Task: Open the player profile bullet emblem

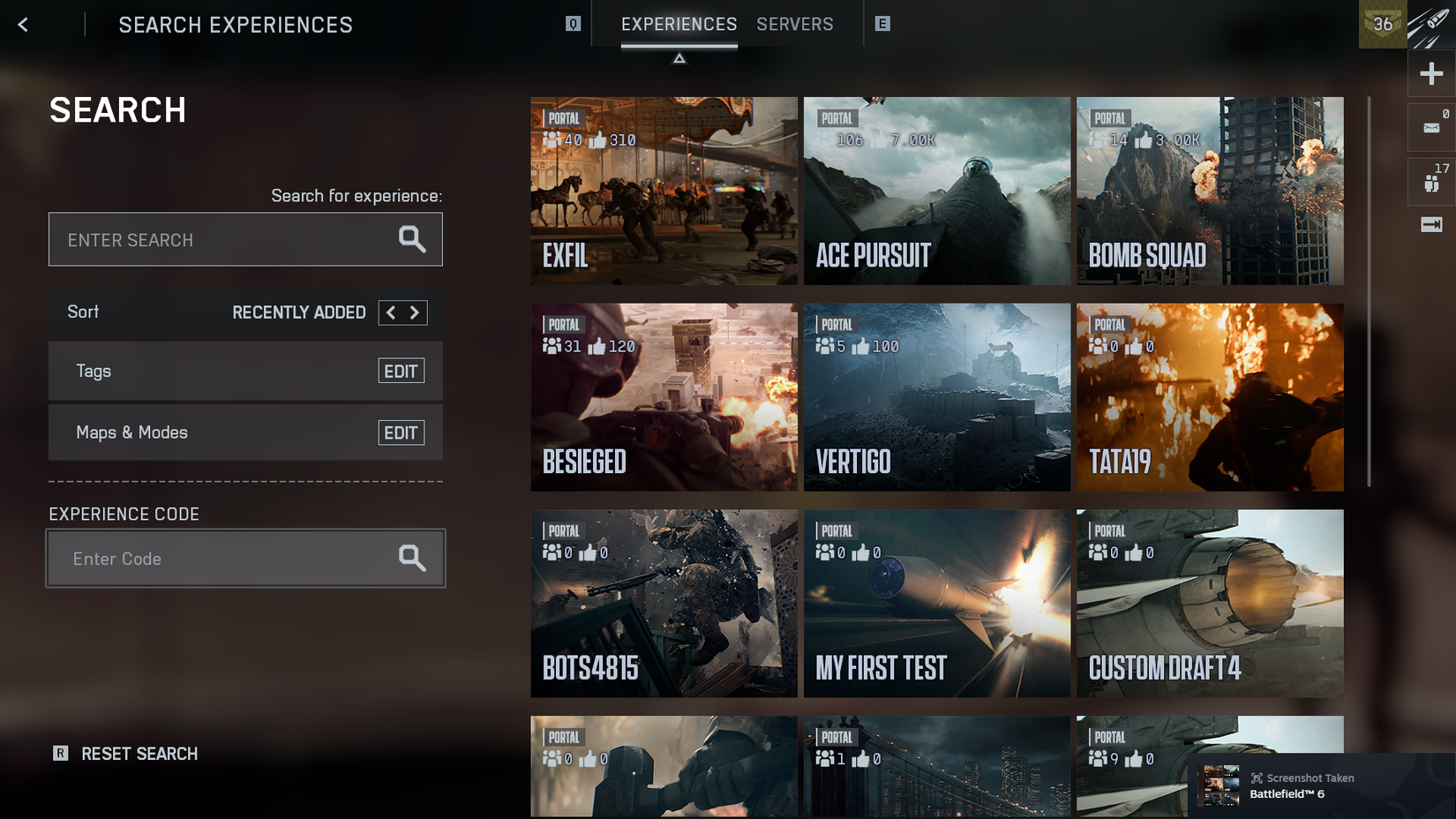Action: 1431,25
